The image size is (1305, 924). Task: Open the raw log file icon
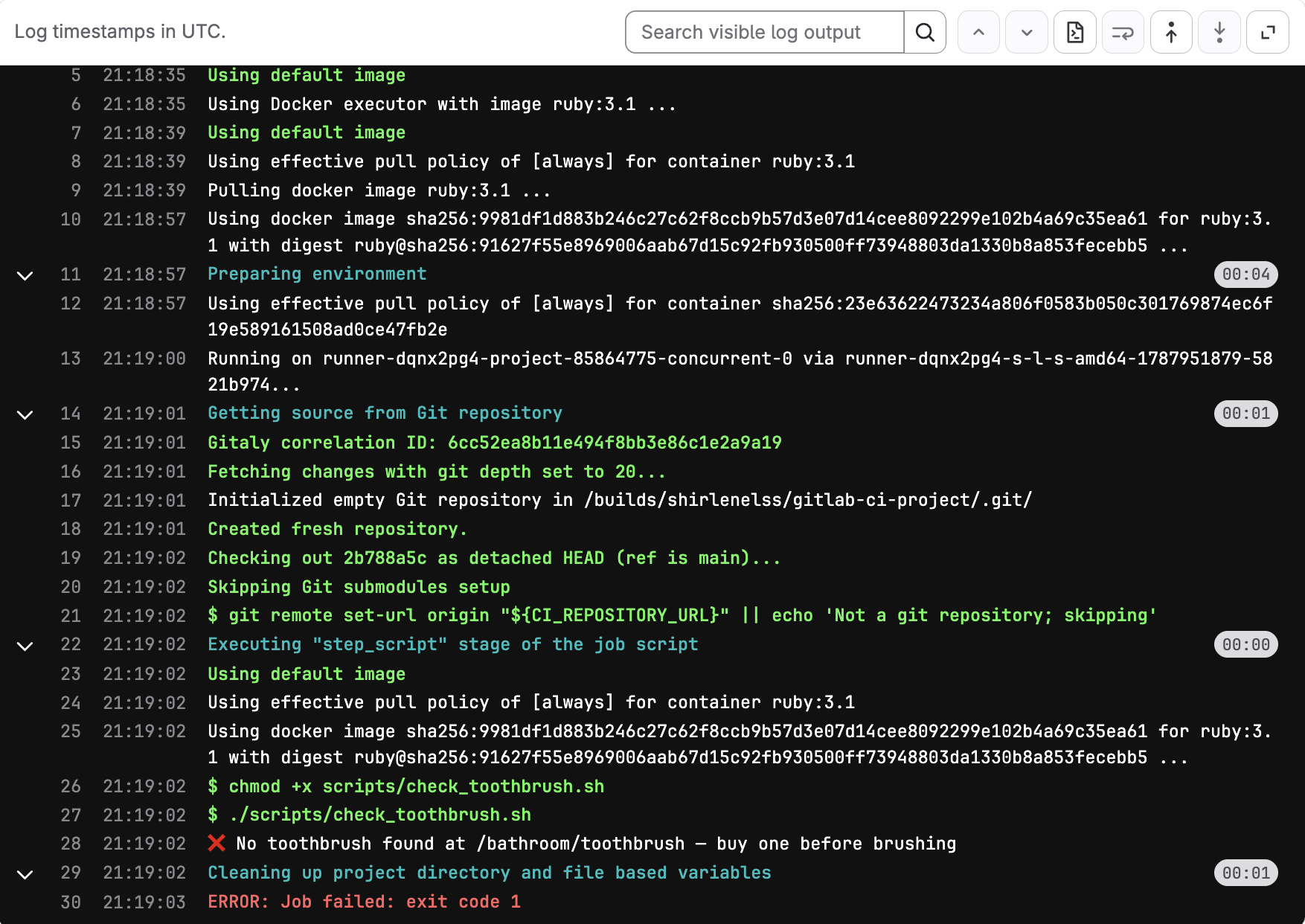1075,32
